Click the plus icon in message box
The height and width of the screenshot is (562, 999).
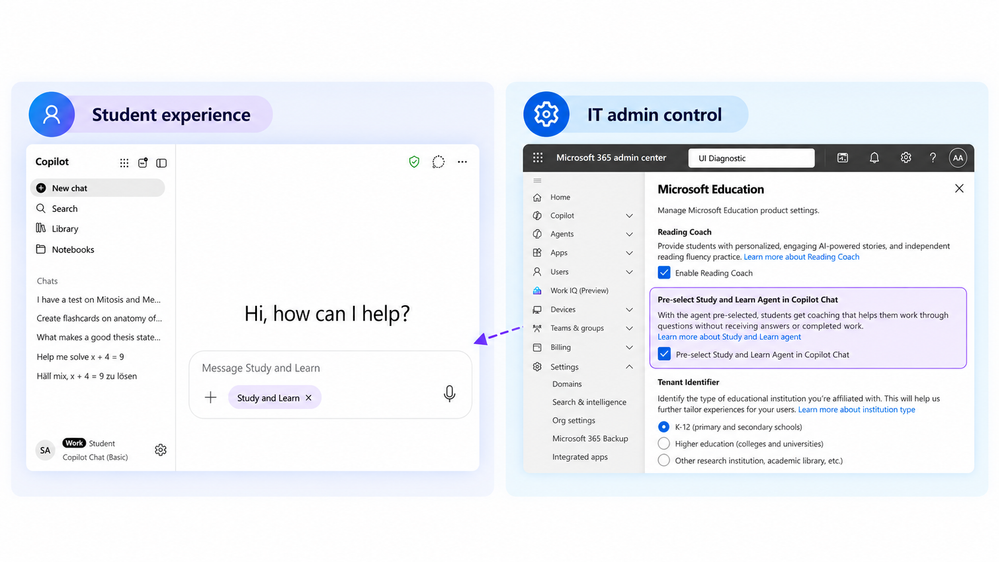coord(210,398)
